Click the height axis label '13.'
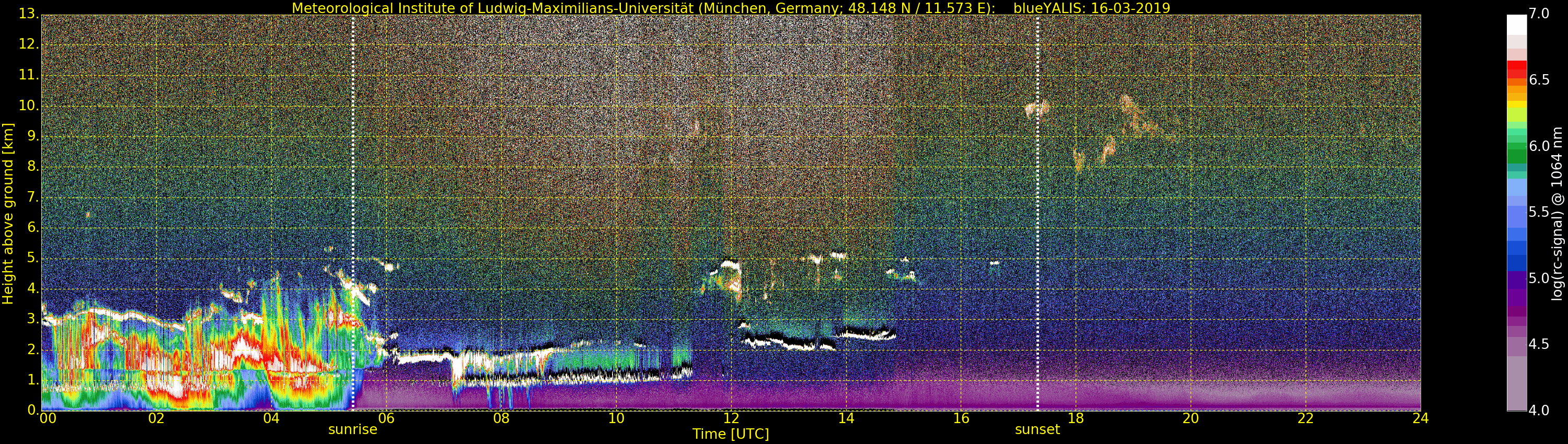Screen dimensions: 1568x444 pos(29,14)
